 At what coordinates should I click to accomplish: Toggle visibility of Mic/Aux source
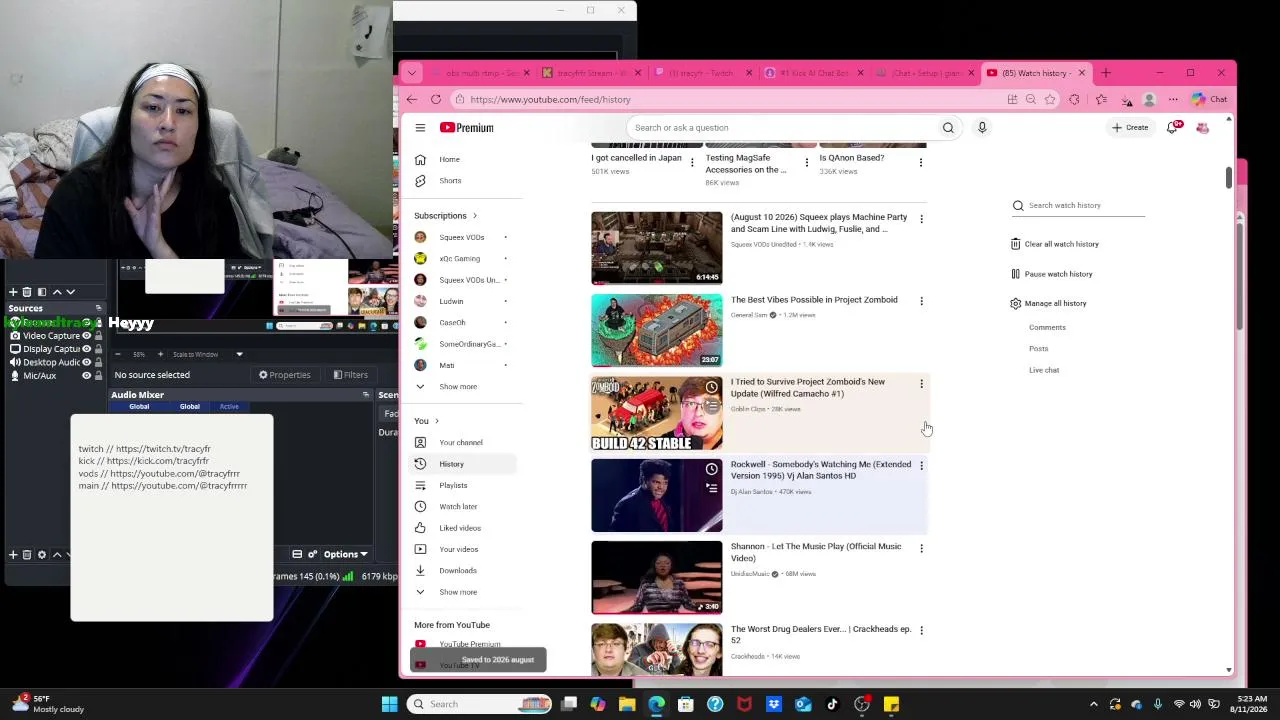pos(86,375)
